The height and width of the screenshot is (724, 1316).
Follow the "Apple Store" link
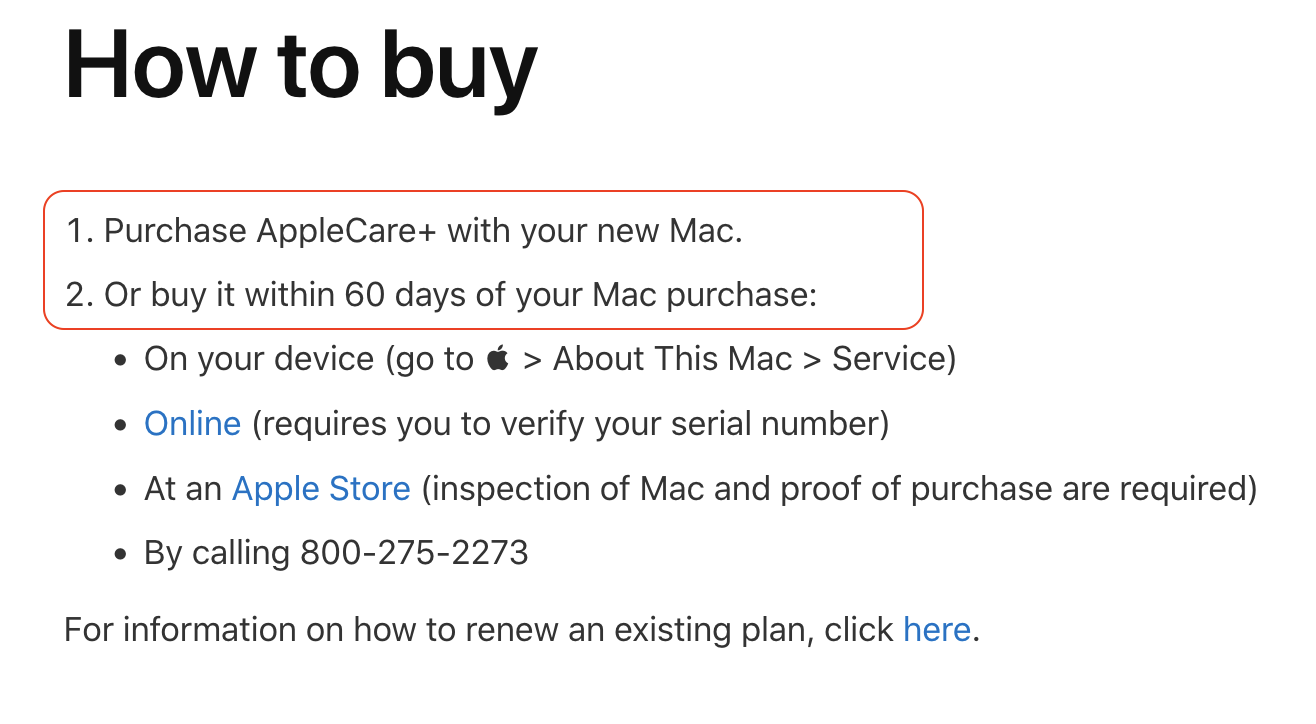[x=321, y=489]
